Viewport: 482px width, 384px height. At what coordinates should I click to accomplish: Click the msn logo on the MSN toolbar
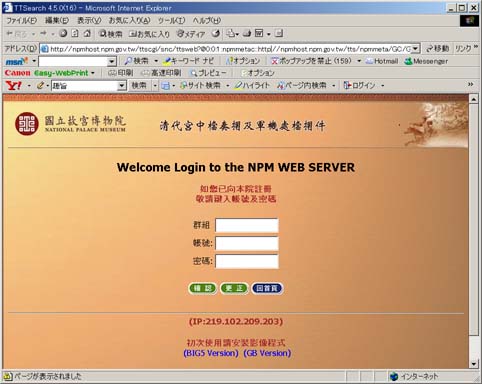pyautogui.click(x=17, y=61)
